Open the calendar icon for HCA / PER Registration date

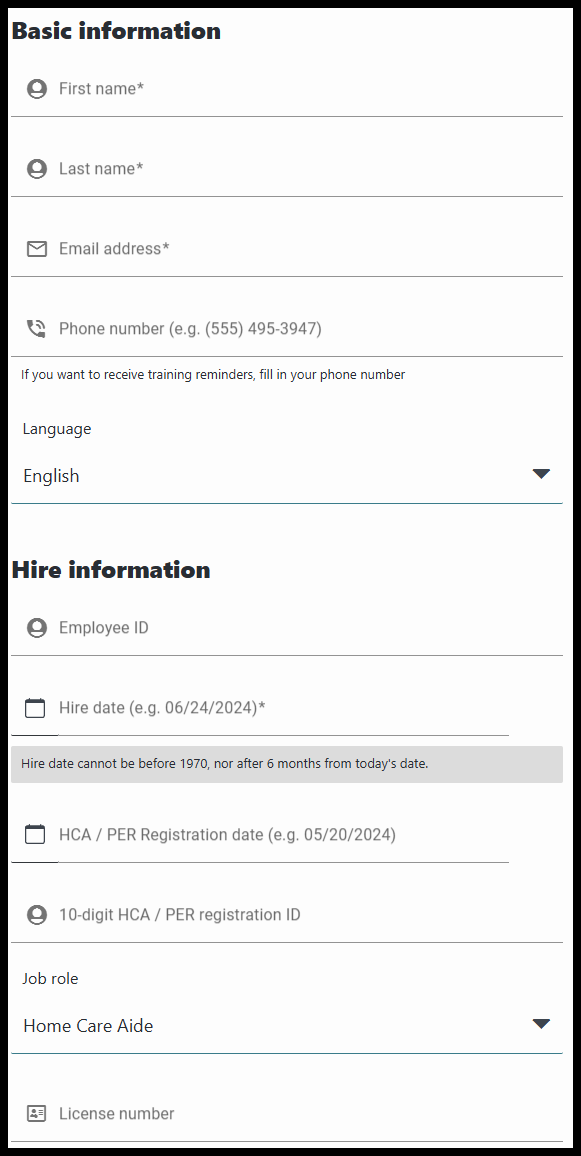tap(35, 835)
